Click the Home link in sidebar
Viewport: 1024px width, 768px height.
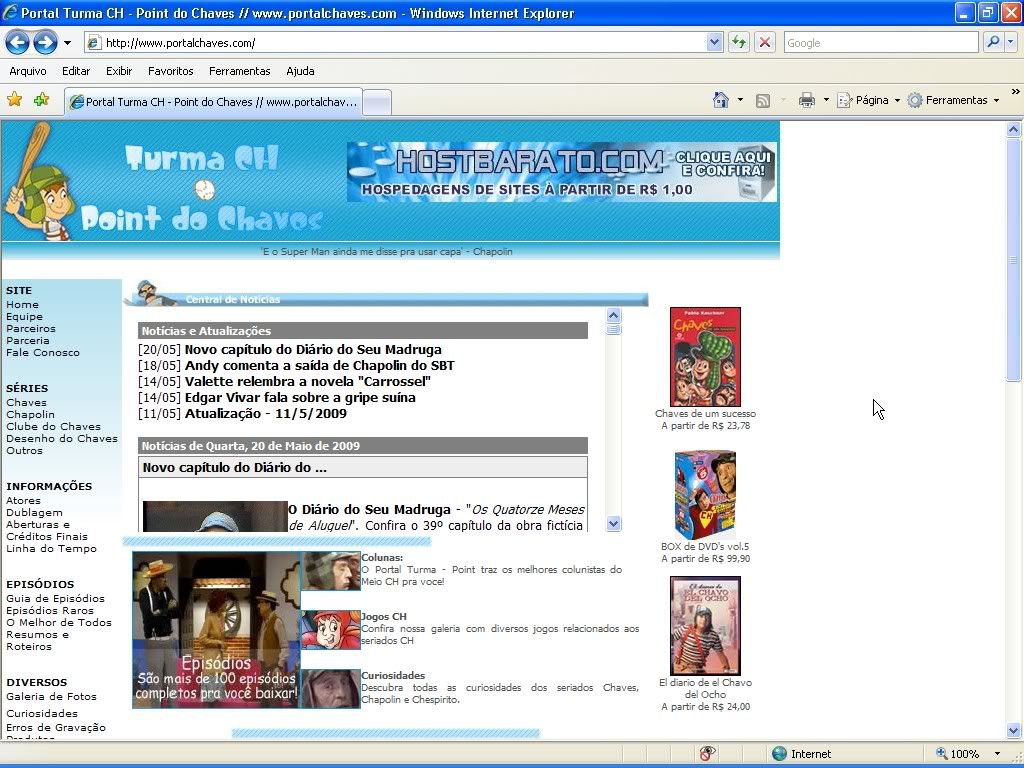pos(22,304)
